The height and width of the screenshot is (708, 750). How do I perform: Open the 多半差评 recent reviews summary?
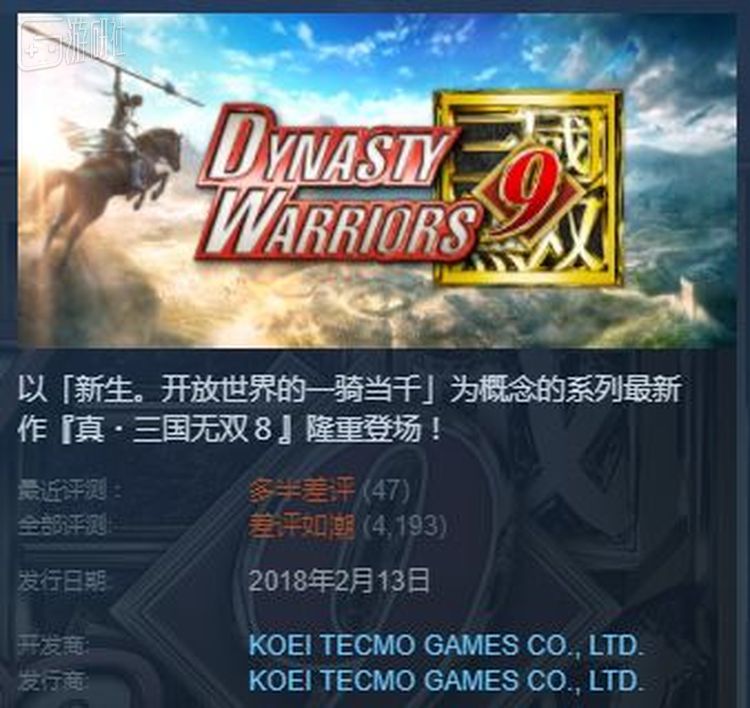click(x=302, y=491)
